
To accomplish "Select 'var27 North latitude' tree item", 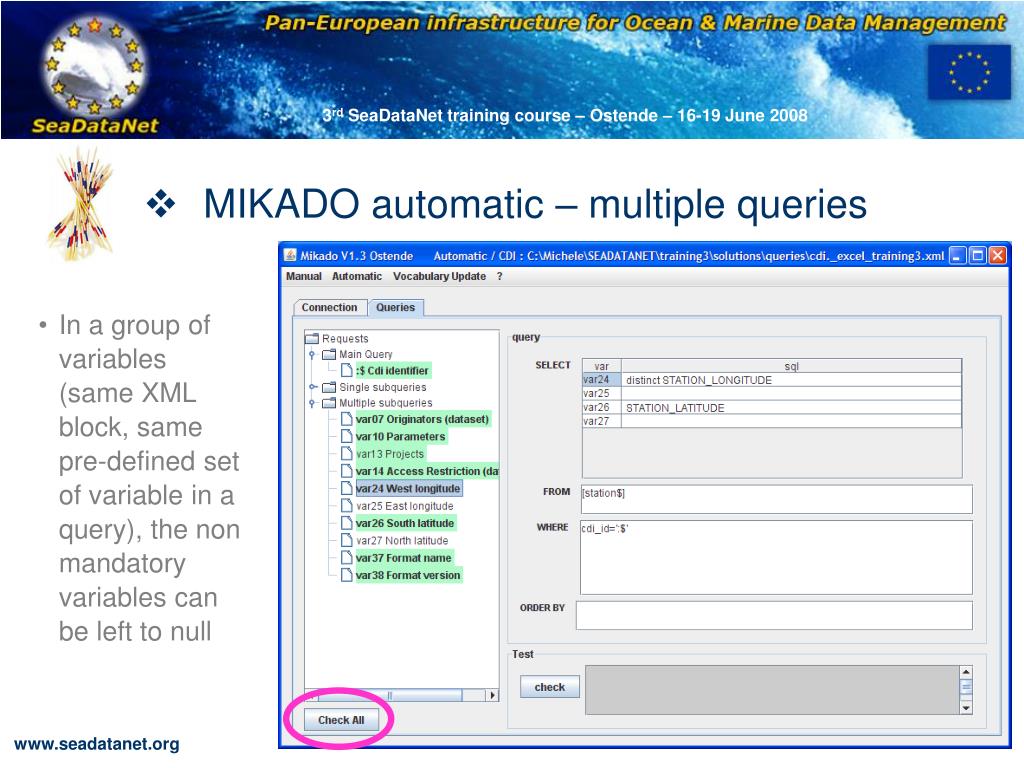I will click(402, 541).
